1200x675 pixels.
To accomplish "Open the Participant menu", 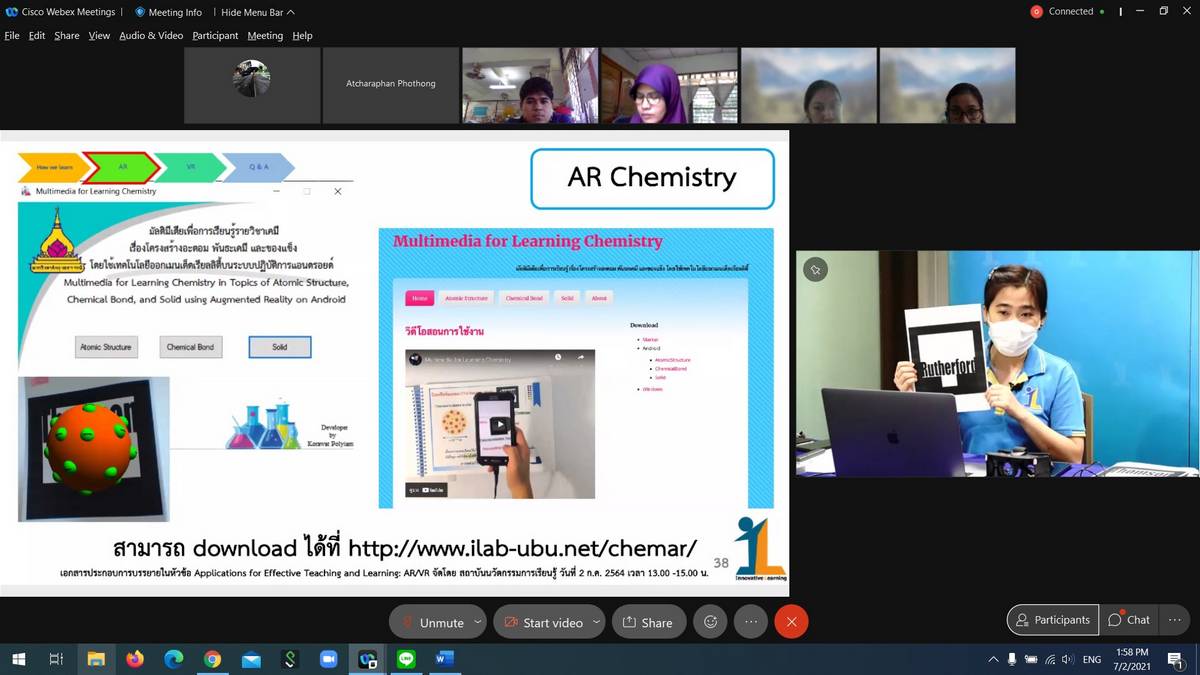I will [215, 35].
